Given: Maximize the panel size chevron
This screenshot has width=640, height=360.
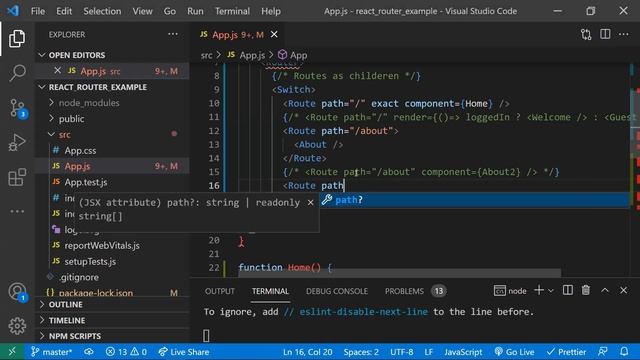Looking at the screenshot, I should click(605, 290).
